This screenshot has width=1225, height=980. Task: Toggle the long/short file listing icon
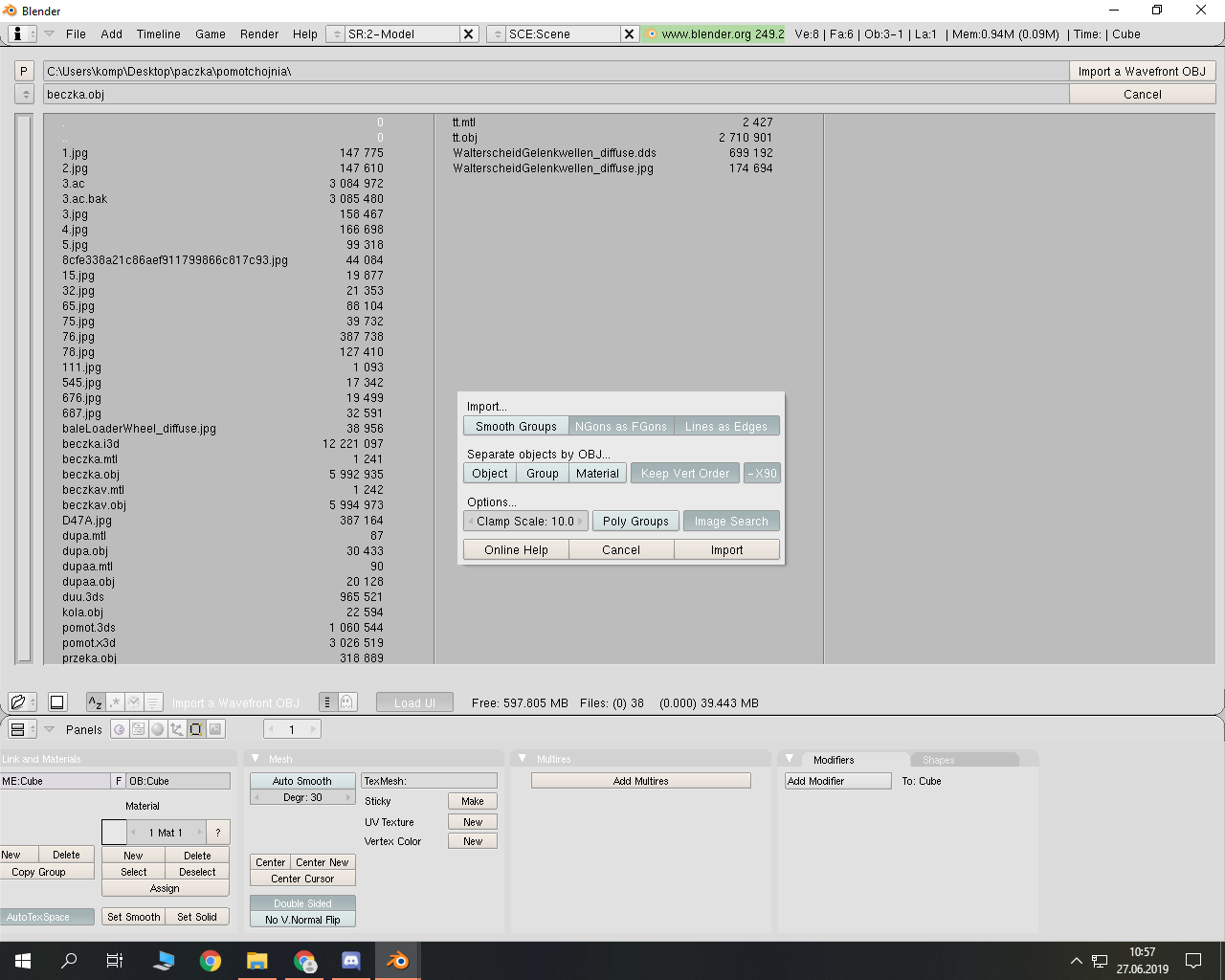click(x=327, y=702)
